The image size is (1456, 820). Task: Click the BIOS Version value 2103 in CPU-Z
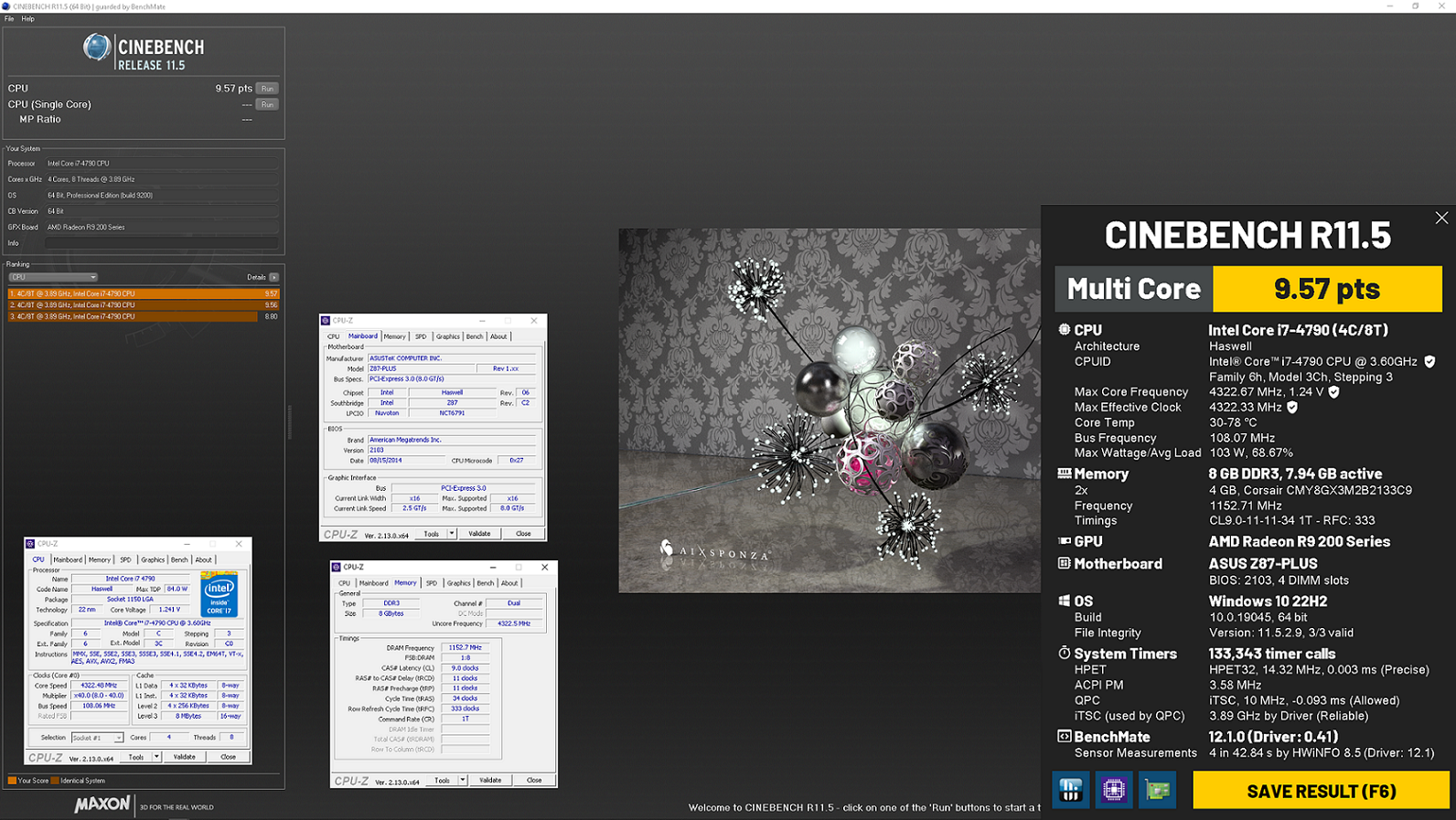pos(453,450)
